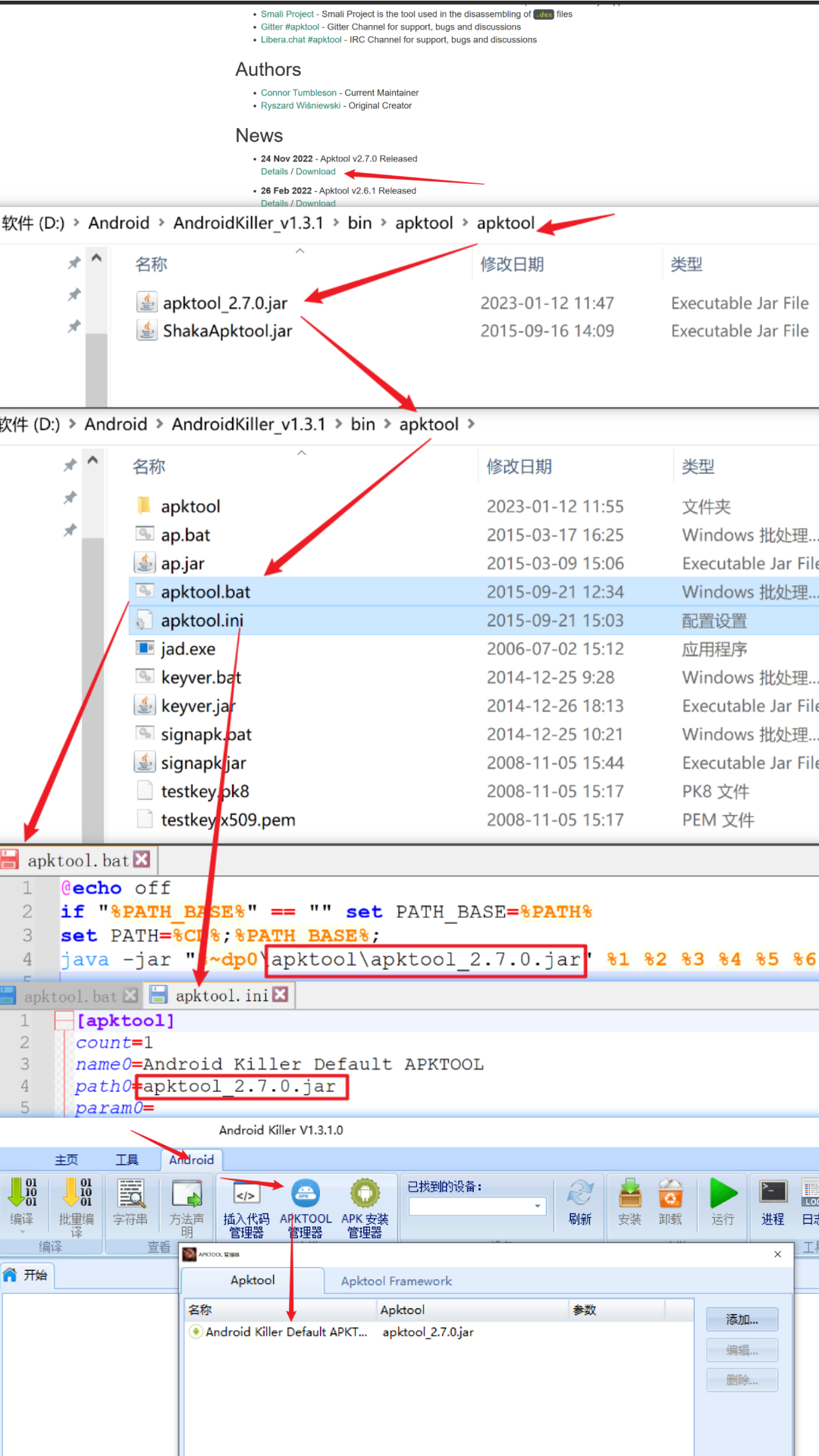
Task: Close the upper apktool.bat editor tab
Action: coord(141,859)
